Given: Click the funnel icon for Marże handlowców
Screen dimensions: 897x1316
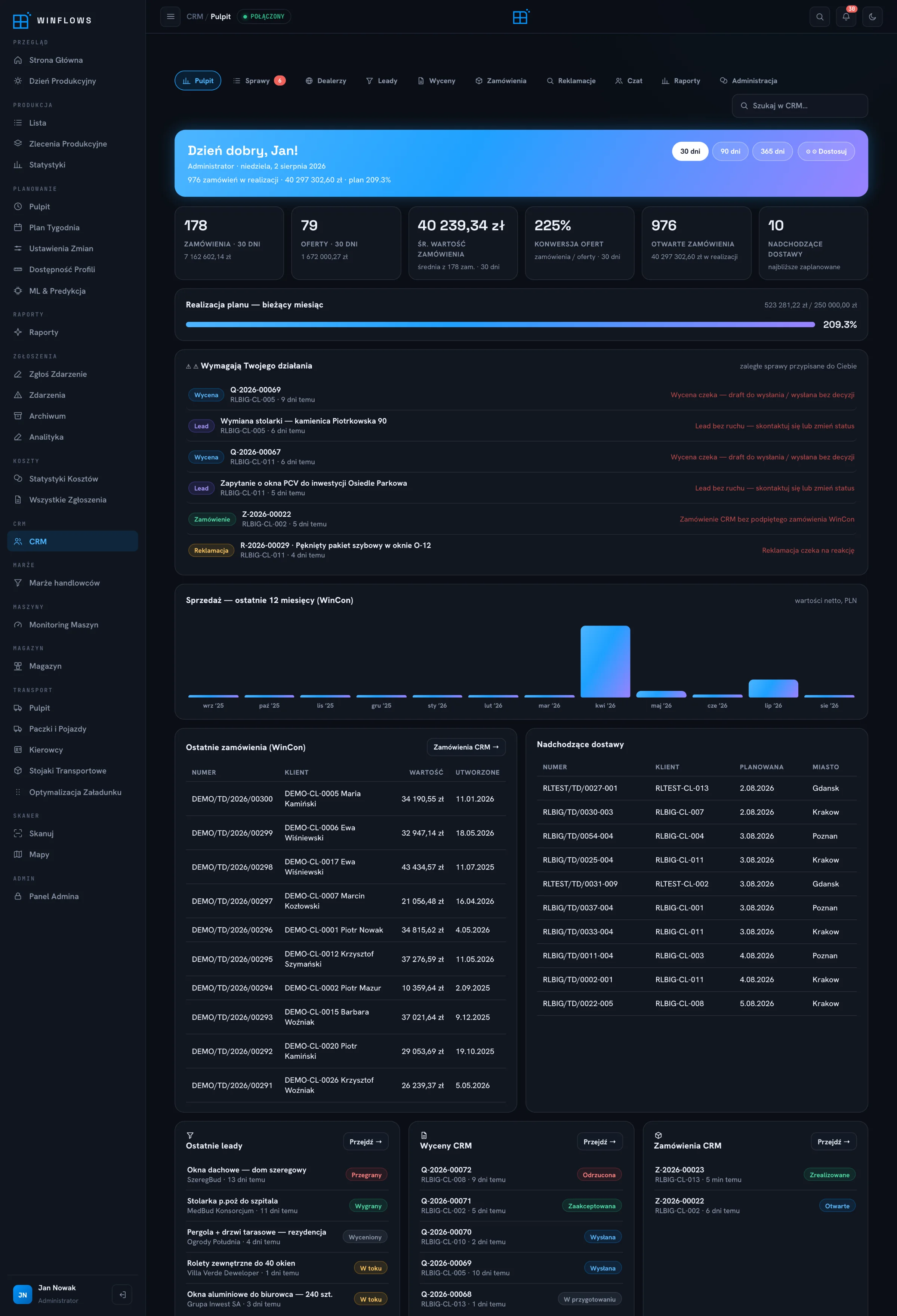Looking at the screenshot, I should [18, 583].
